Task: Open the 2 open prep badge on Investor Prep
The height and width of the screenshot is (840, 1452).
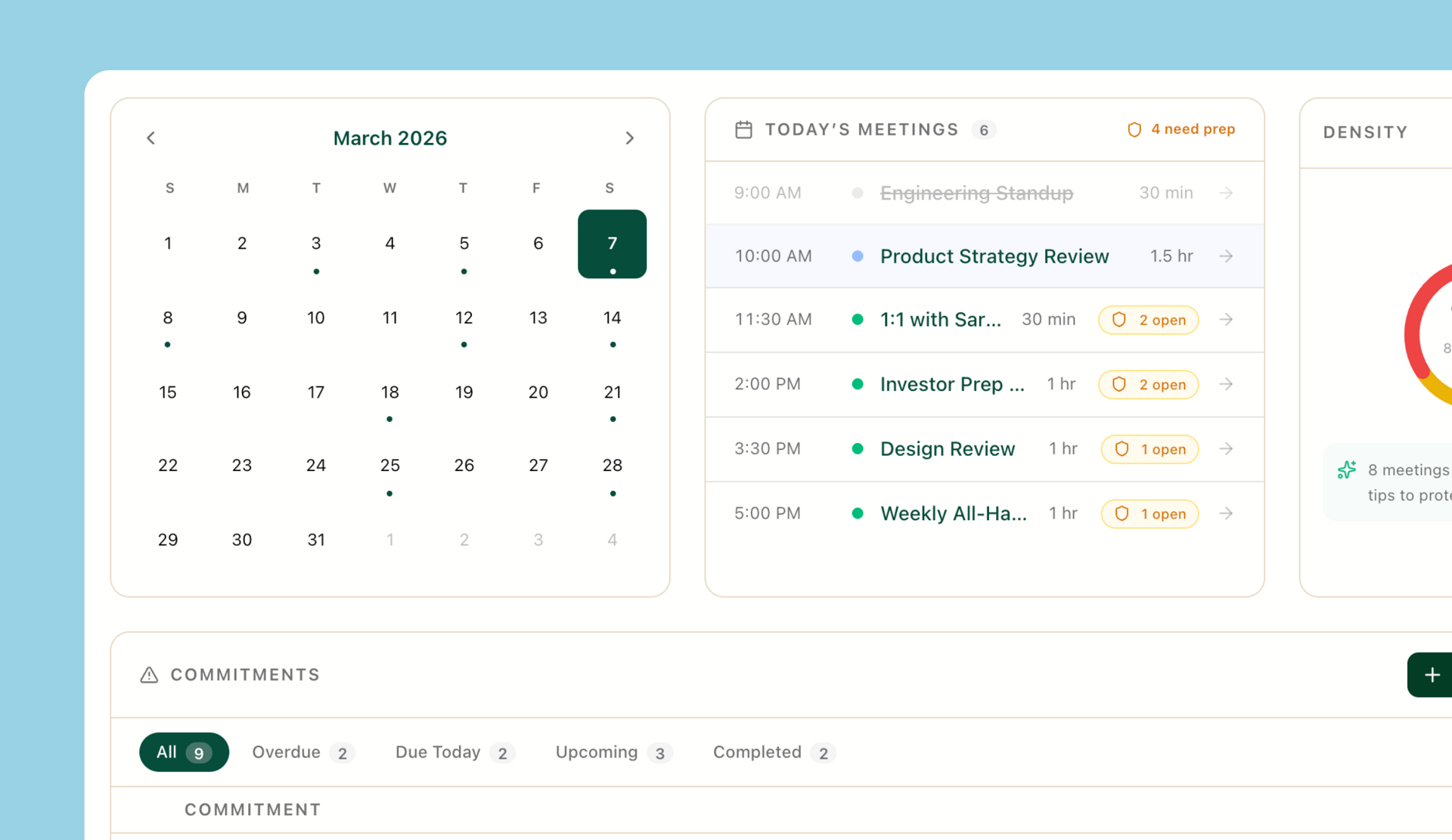Action: [x=1148, y=384]
